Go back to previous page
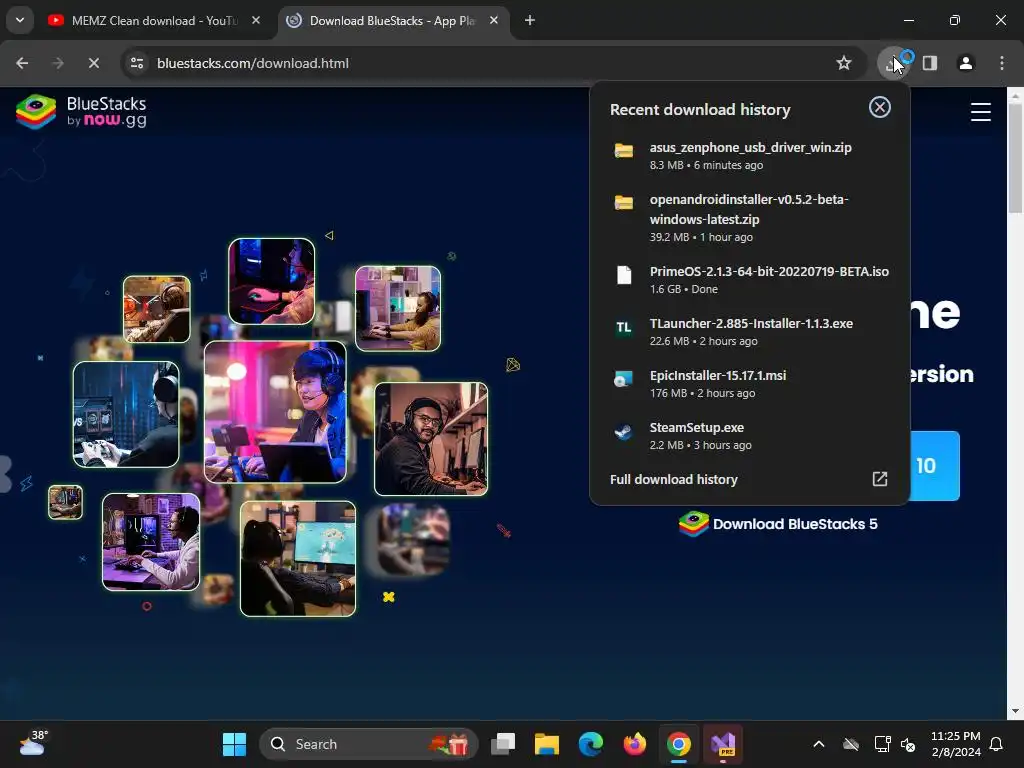 pyautogui.click(x=22, y=63)
